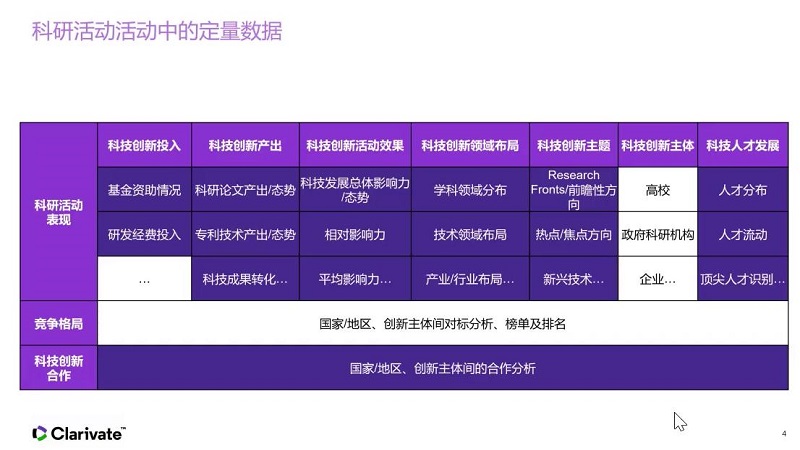Screen dimensions: 800x450
Task: Click the white 企业 cell
Action: [657, 279]
